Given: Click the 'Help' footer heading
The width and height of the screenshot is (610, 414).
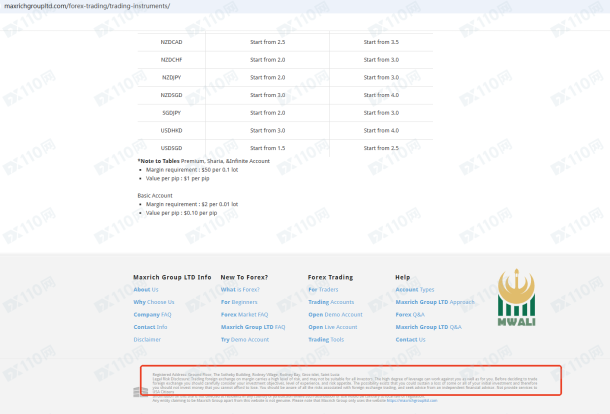Looking at the screenshot, I should (403, 277).
